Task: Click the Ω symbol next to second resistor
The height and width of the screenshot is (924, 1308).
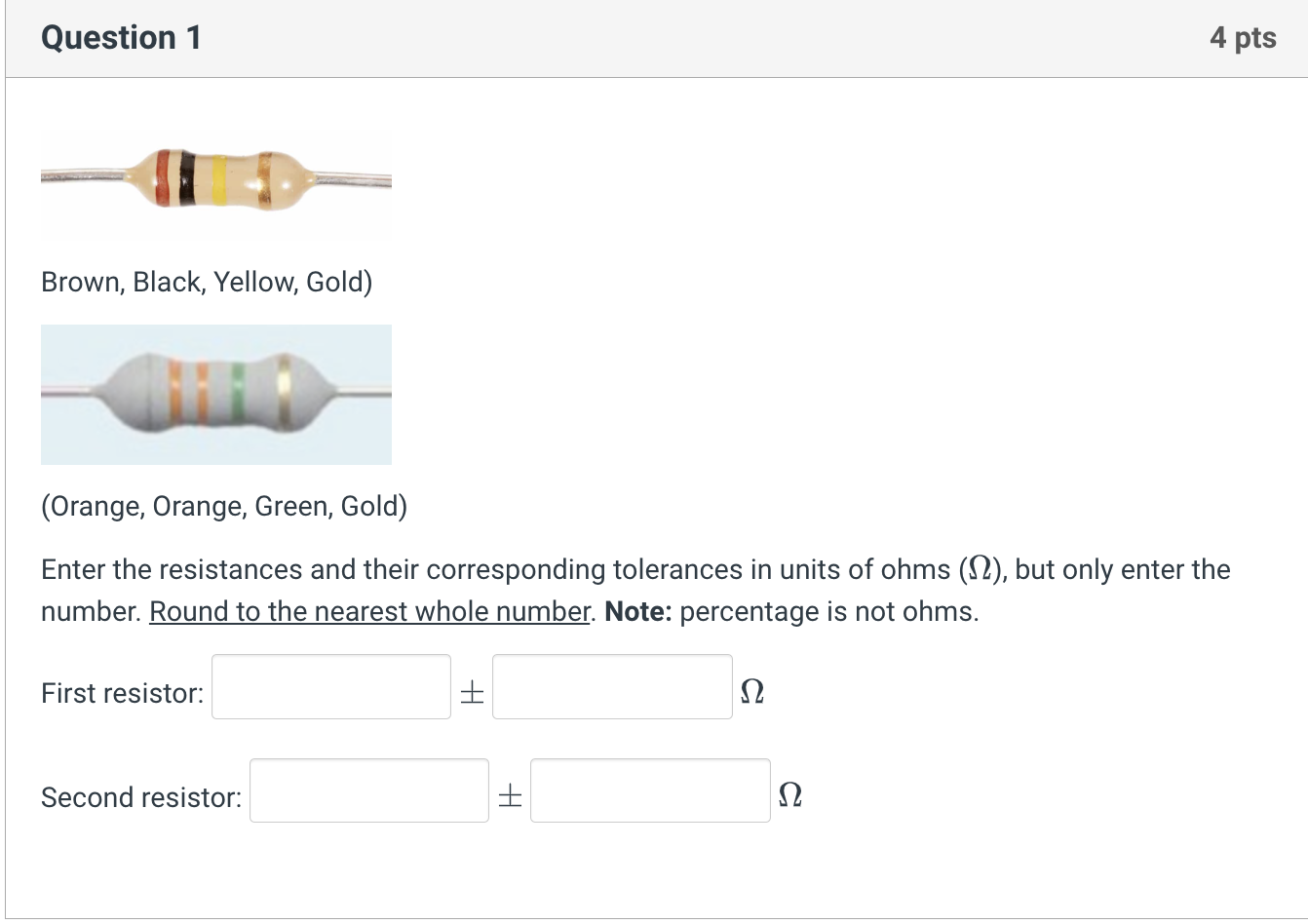Action: pos(789,796)
